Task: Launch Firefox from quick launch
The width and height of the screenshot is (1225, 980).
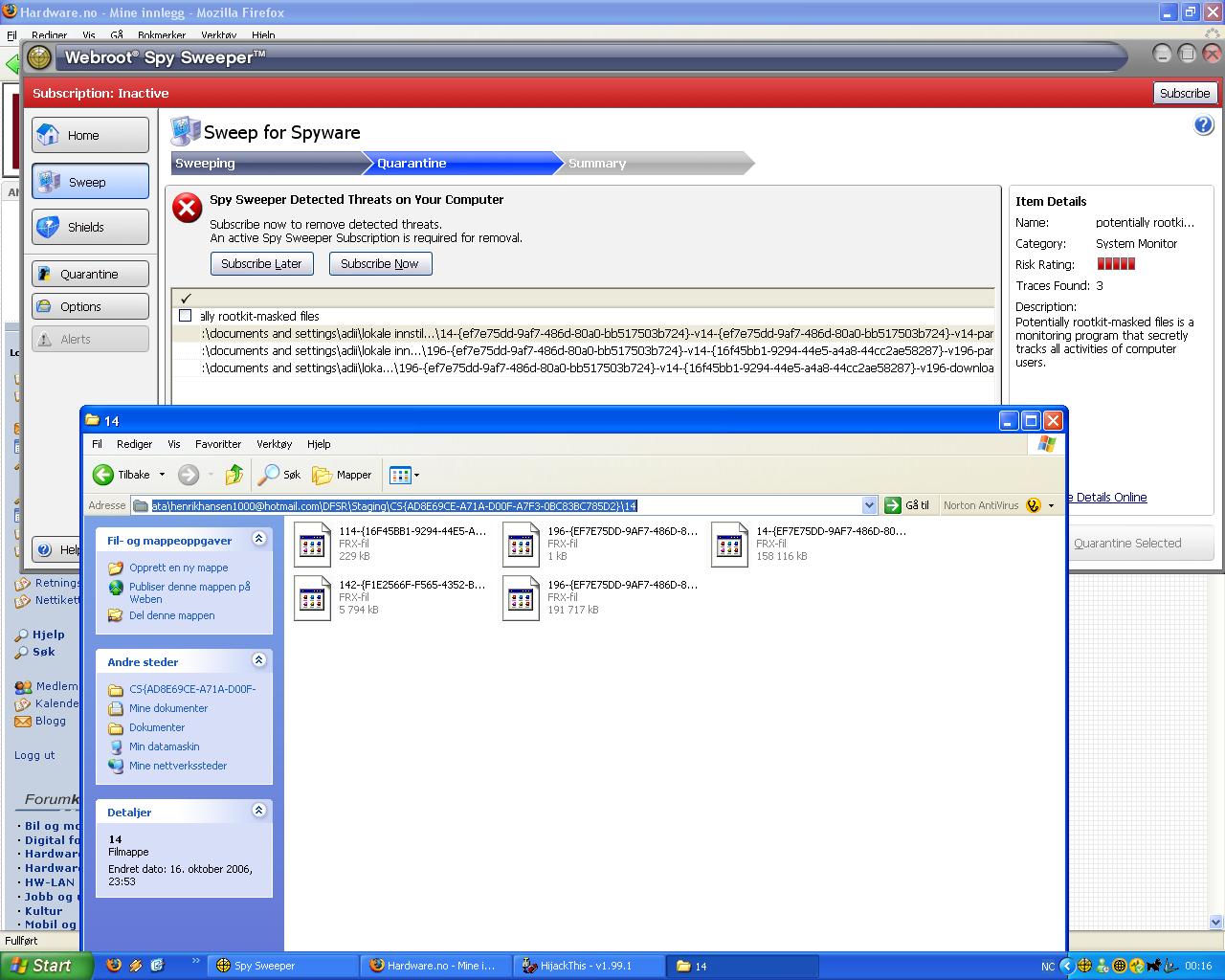Action: [x=114, y=966]
